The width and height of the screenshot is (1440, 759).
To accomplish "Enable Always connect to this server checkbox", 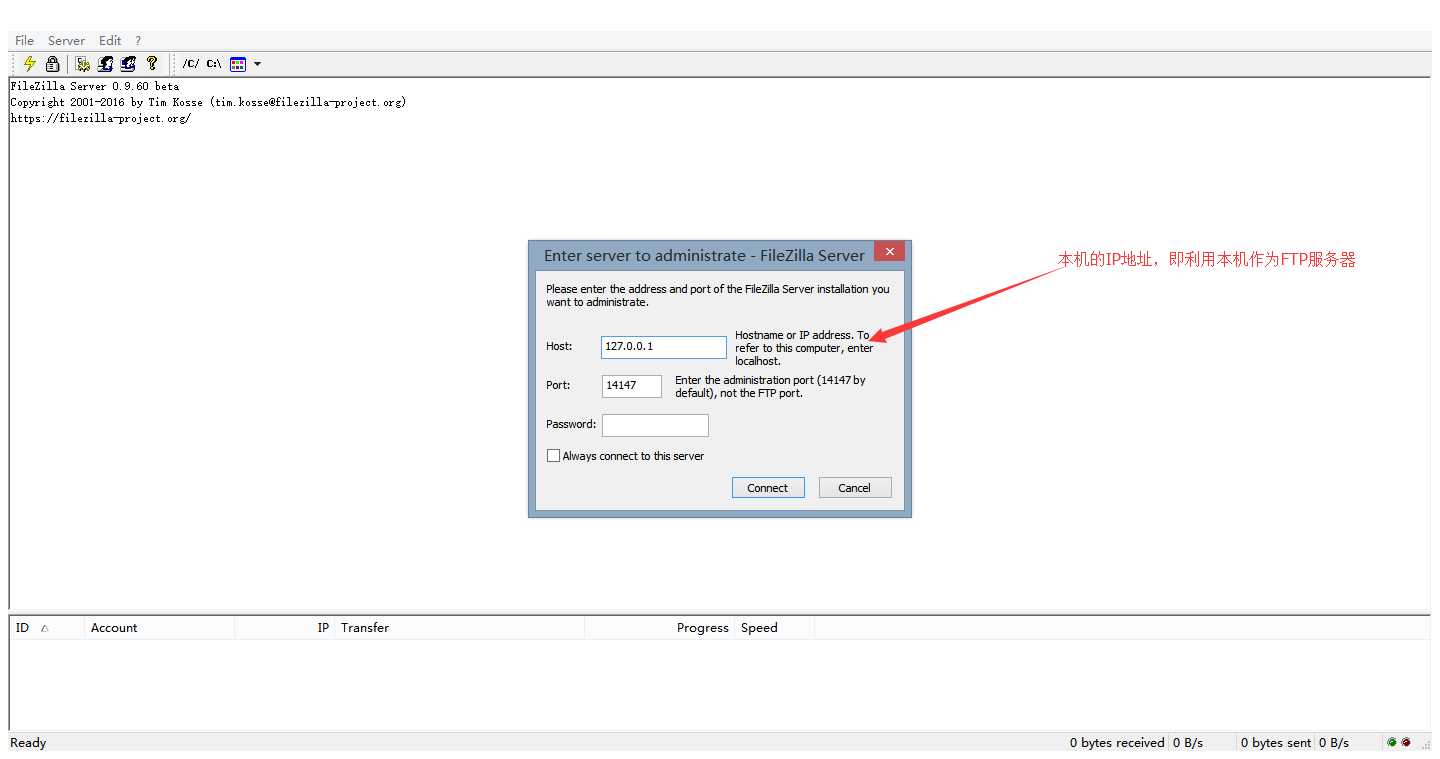I will tap(553, 456).
